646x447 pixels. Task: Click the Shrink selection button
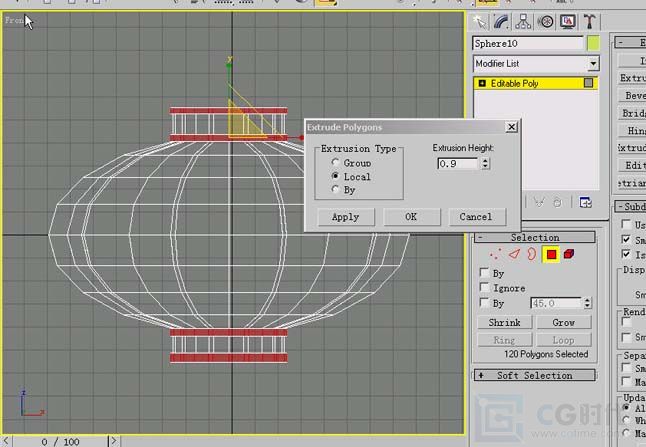click(505, 322)
